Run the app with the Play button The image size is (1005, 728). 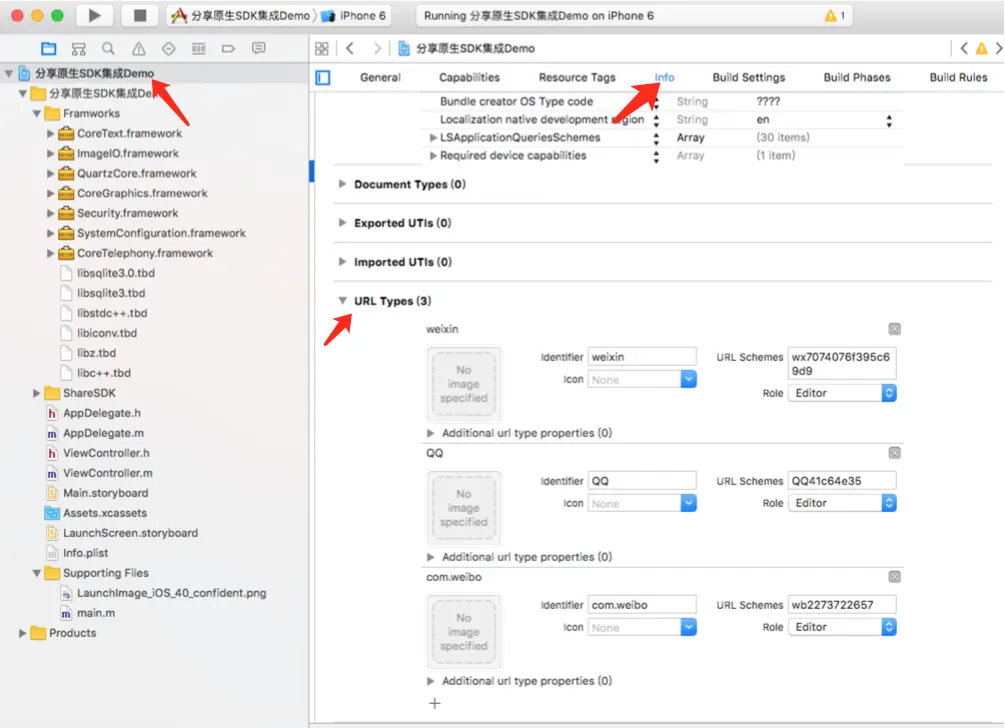[94, 15]
